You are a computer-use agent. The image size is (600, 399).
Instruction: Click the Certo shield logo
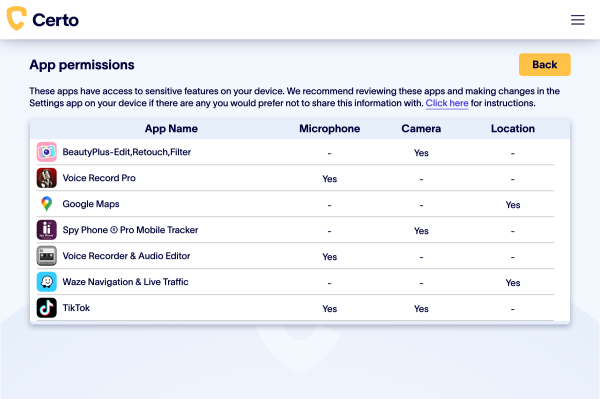click(16, 18)
